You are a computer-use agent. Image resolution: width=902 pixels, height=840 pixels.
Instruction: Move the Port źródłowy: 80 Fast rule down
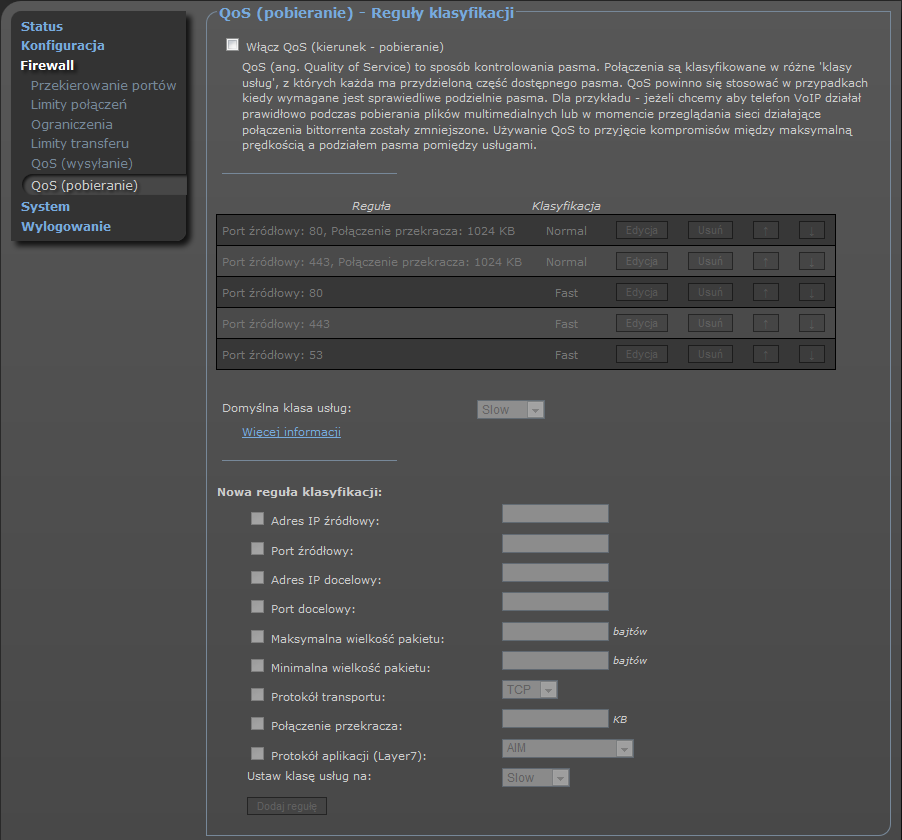point(811,293)
